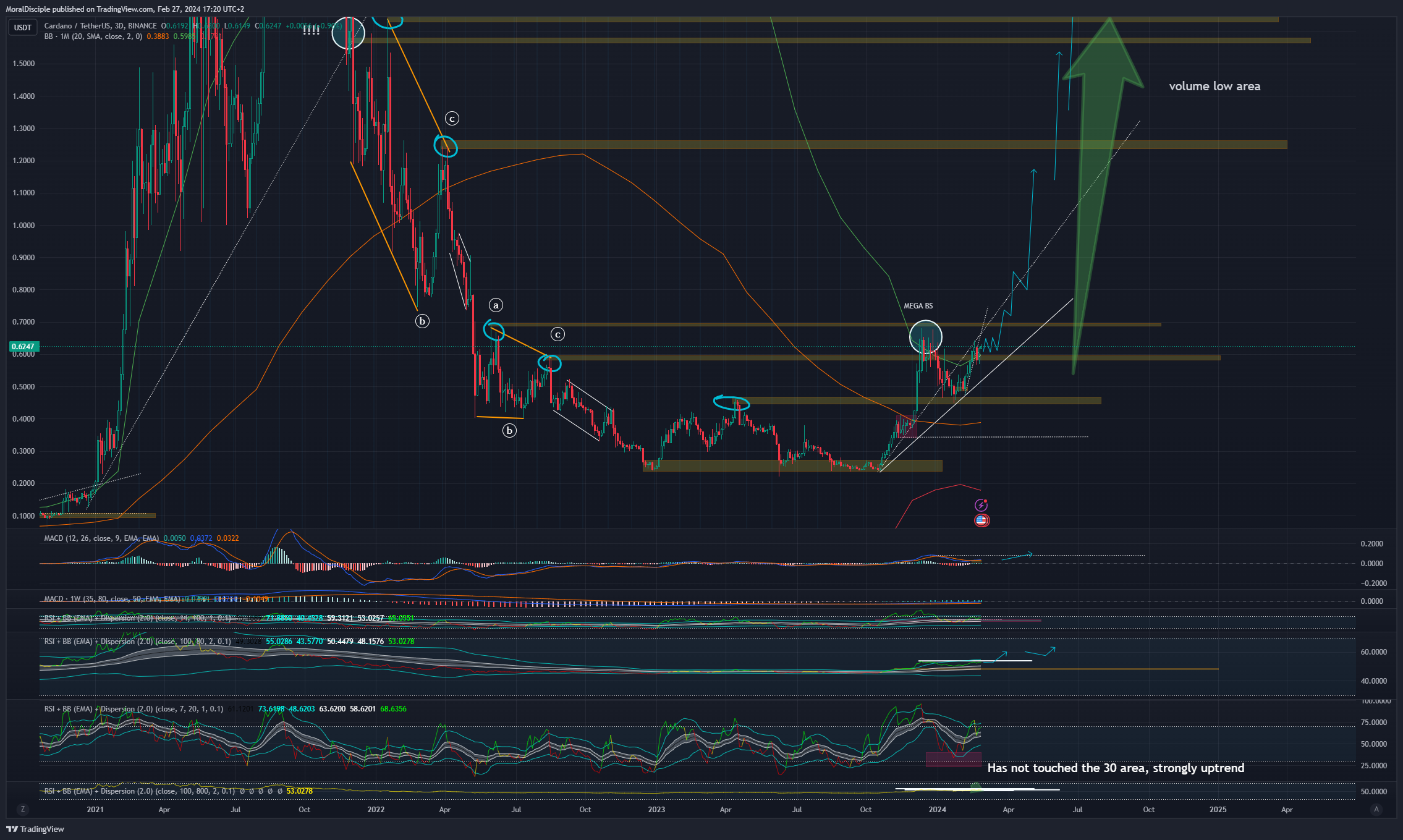The height and width of the screenshot is (840, 1403).
Task: Click the 2022 label on the time axis
Action: click(376, 810)
